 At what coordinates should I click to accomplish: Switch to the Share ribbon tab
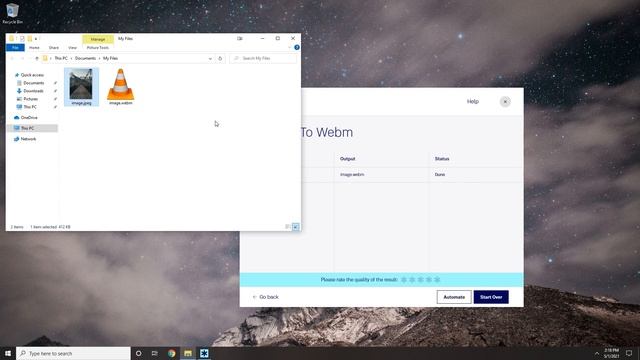(53, 48)
